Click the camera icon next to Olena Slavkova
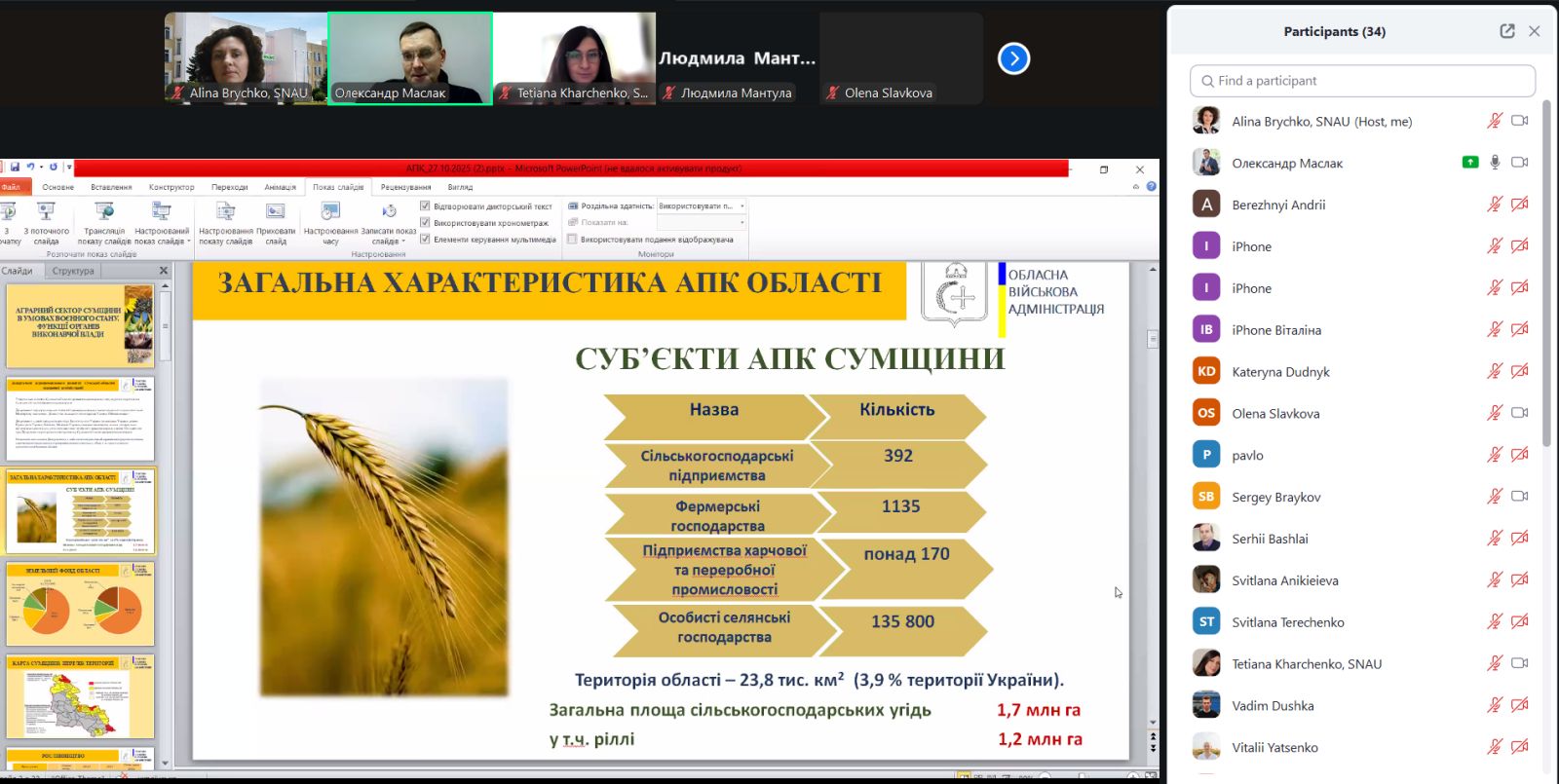This screenshot has width=1559, height=784. click(1519, 413)
